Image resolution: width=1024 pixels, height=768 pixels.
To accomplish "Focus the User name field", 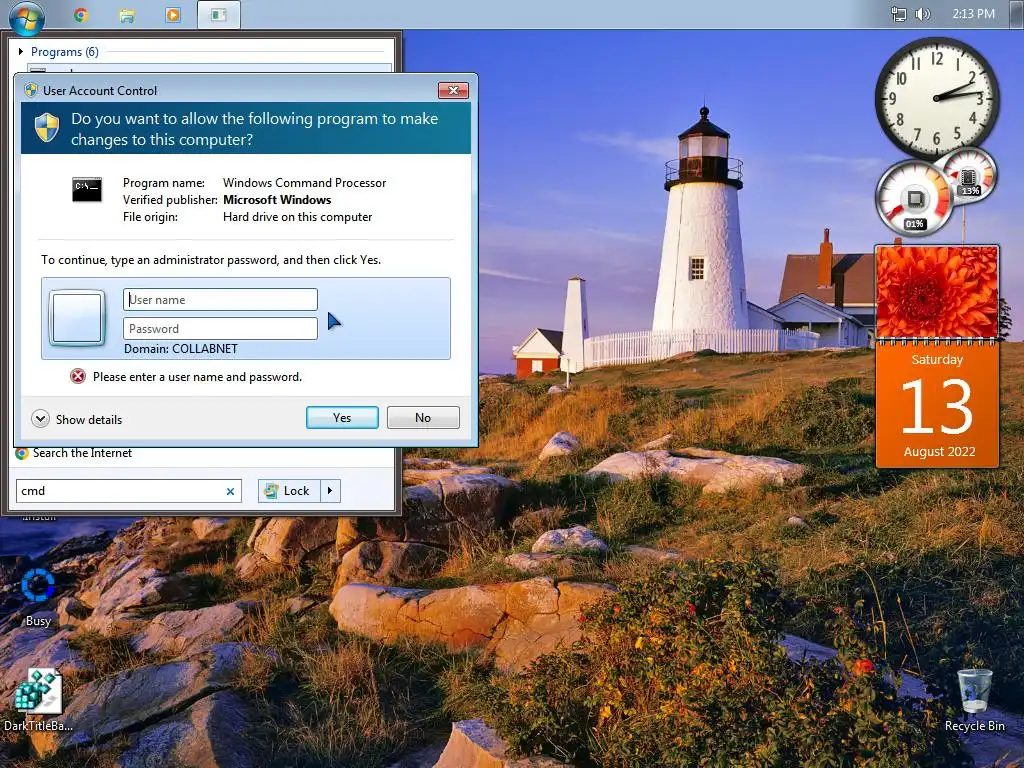I will point(220,300).
